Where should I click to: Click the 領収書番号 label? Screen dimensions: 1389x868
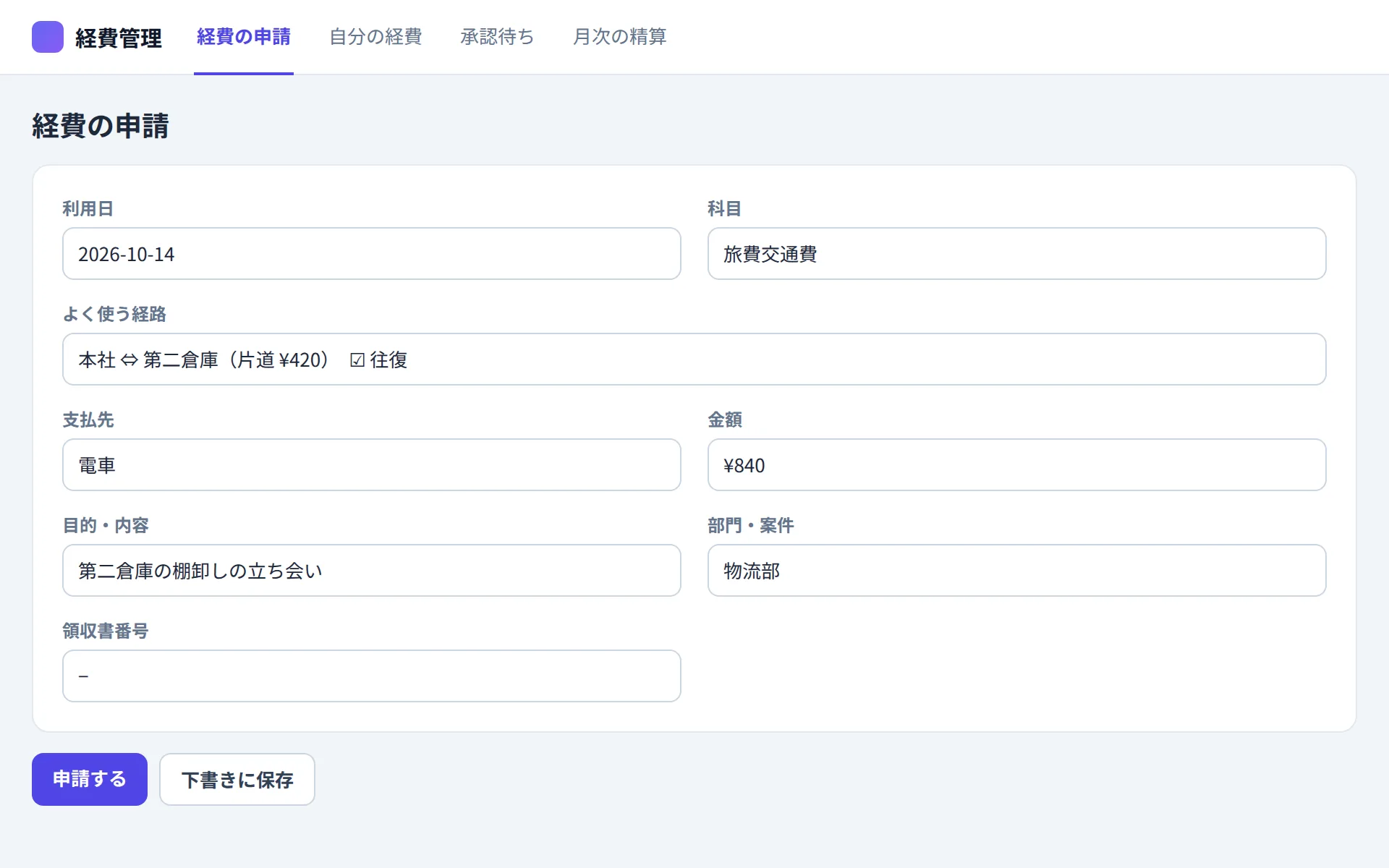click(x=106, y=631)
